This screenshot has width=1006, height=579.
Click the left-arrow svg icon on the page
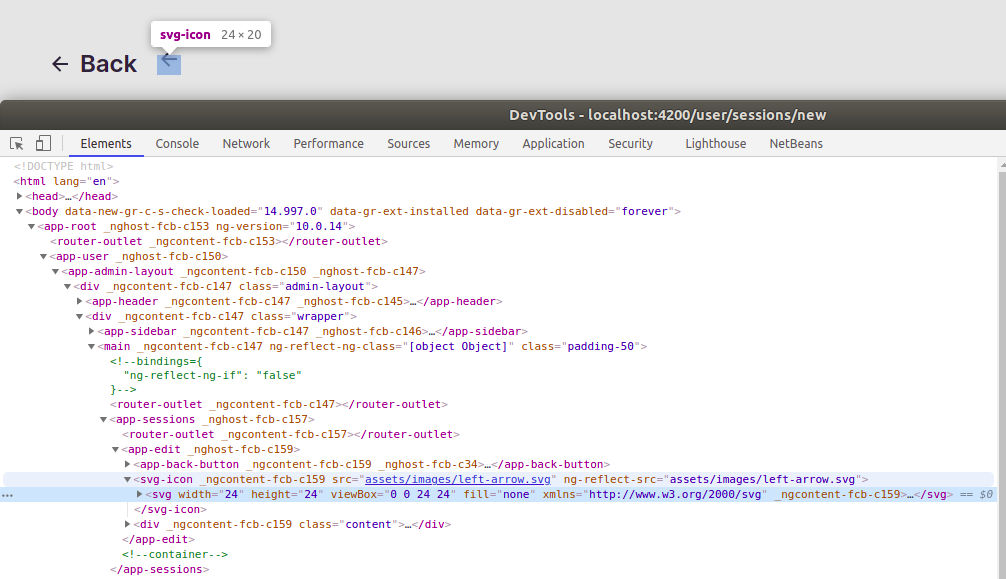click(168, 63)
